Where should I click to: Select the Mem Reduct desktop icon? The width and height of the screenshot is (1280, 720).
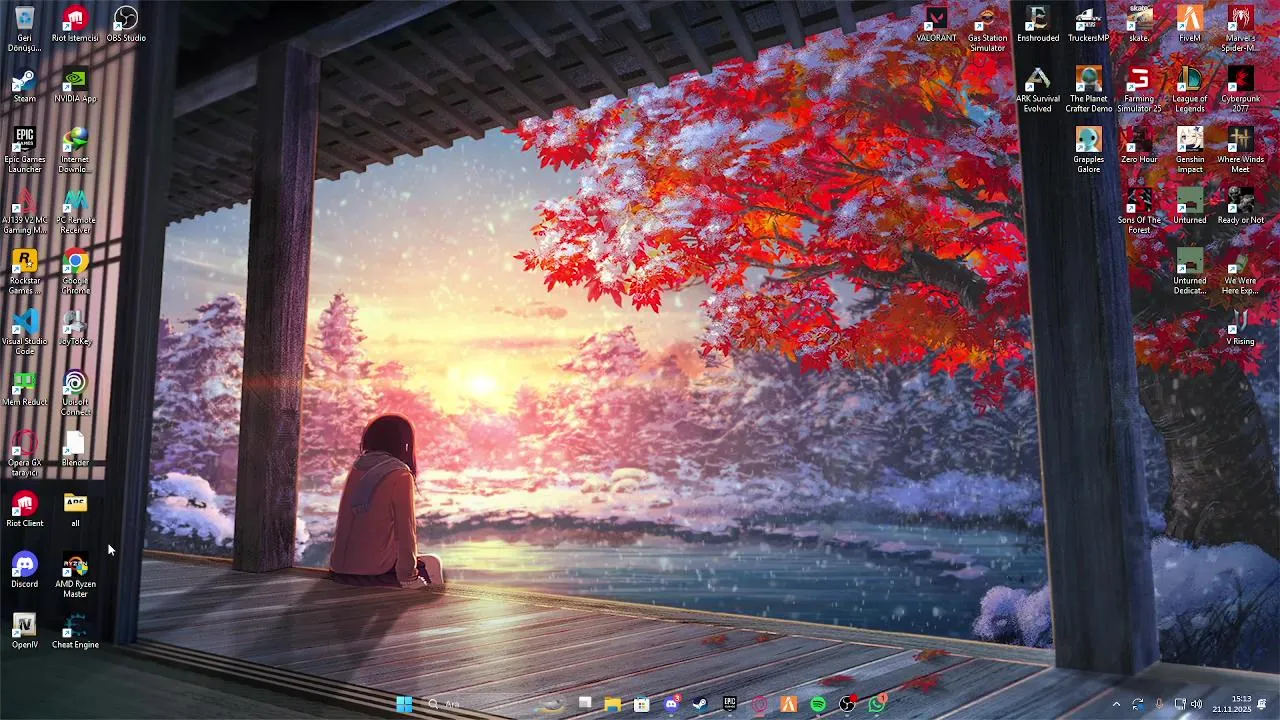pyautogui.click(x=25, y=389)
